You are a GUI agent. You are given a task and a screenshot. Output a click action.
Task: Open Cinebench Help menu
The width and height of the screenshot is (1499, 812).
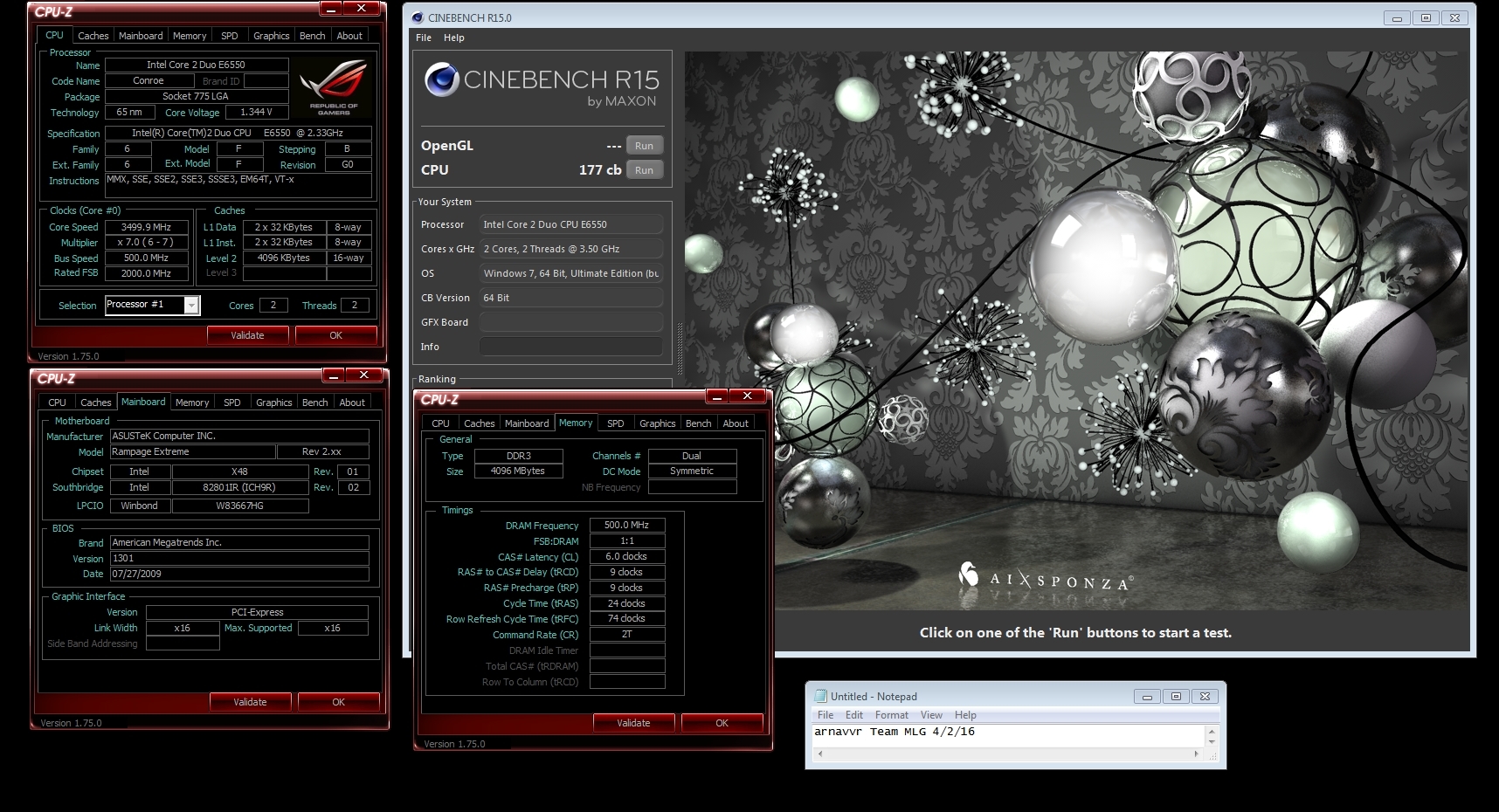[x=453, y=38]
